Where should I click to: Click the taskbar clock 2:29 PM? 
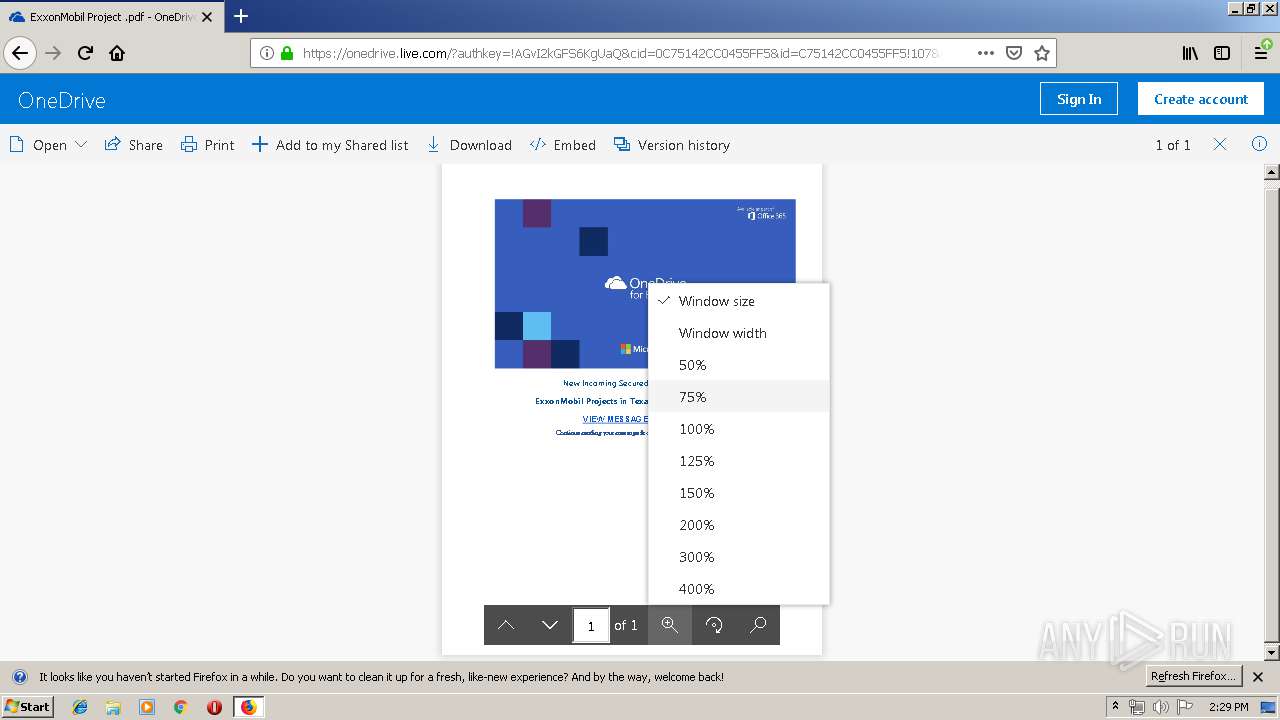1228,707
